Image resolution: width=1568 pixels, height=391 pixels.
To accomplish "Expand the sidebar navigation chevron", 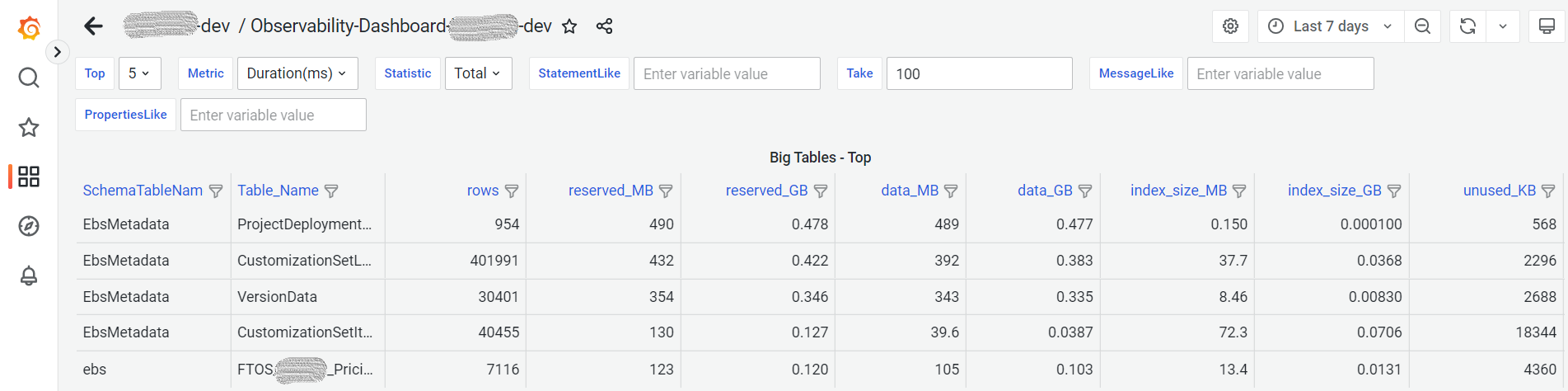I will tap(57, 52).
